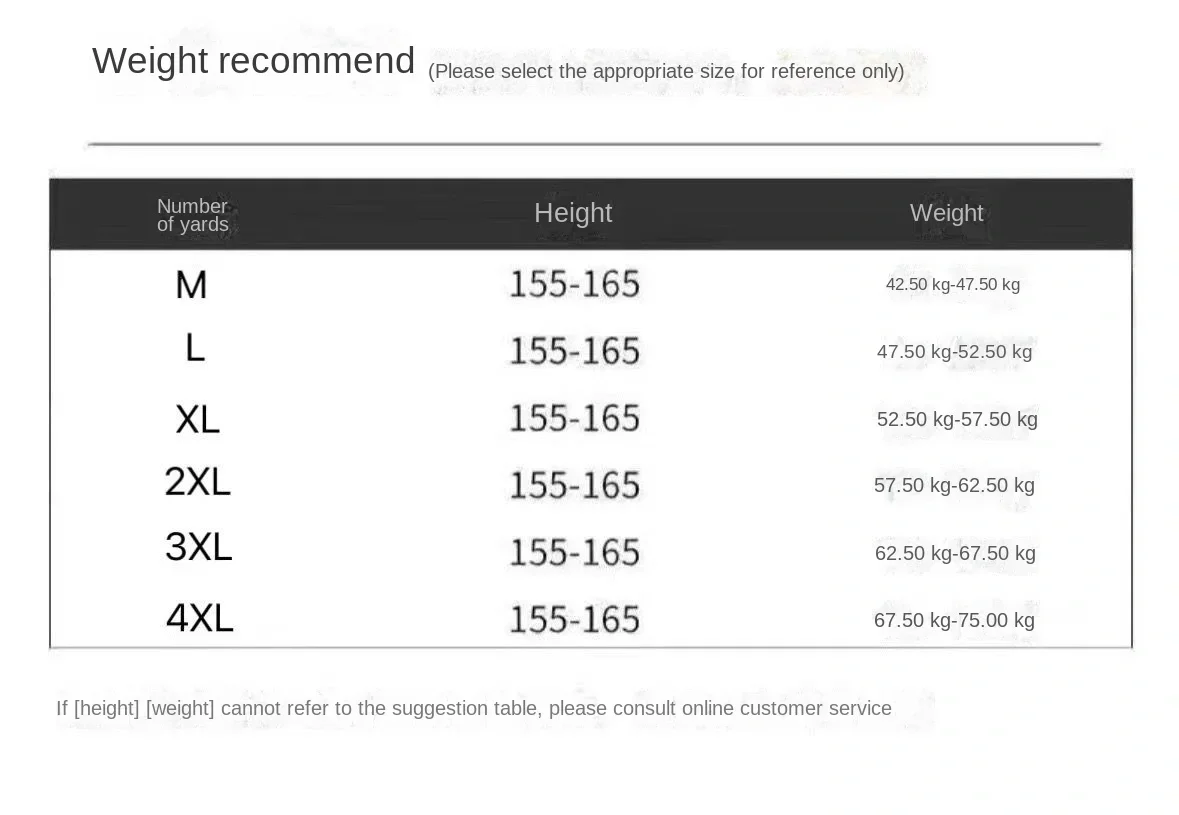This screenshot has height=815, width=1179.
Task: Click the 67.50 kg-75.00 kg weight cell
Action: pyautogui.click(x=954, y=620)
